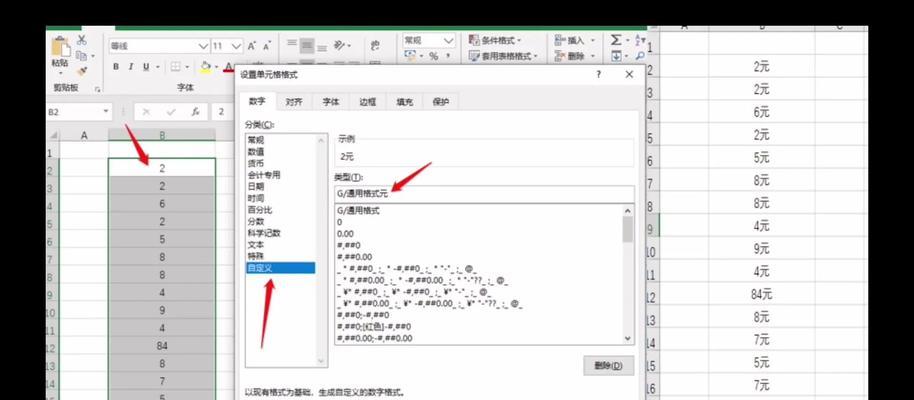Click the top align icon
Image resolution: width=914 pixels, height=400 pixels.
click(x=292, y=44)
